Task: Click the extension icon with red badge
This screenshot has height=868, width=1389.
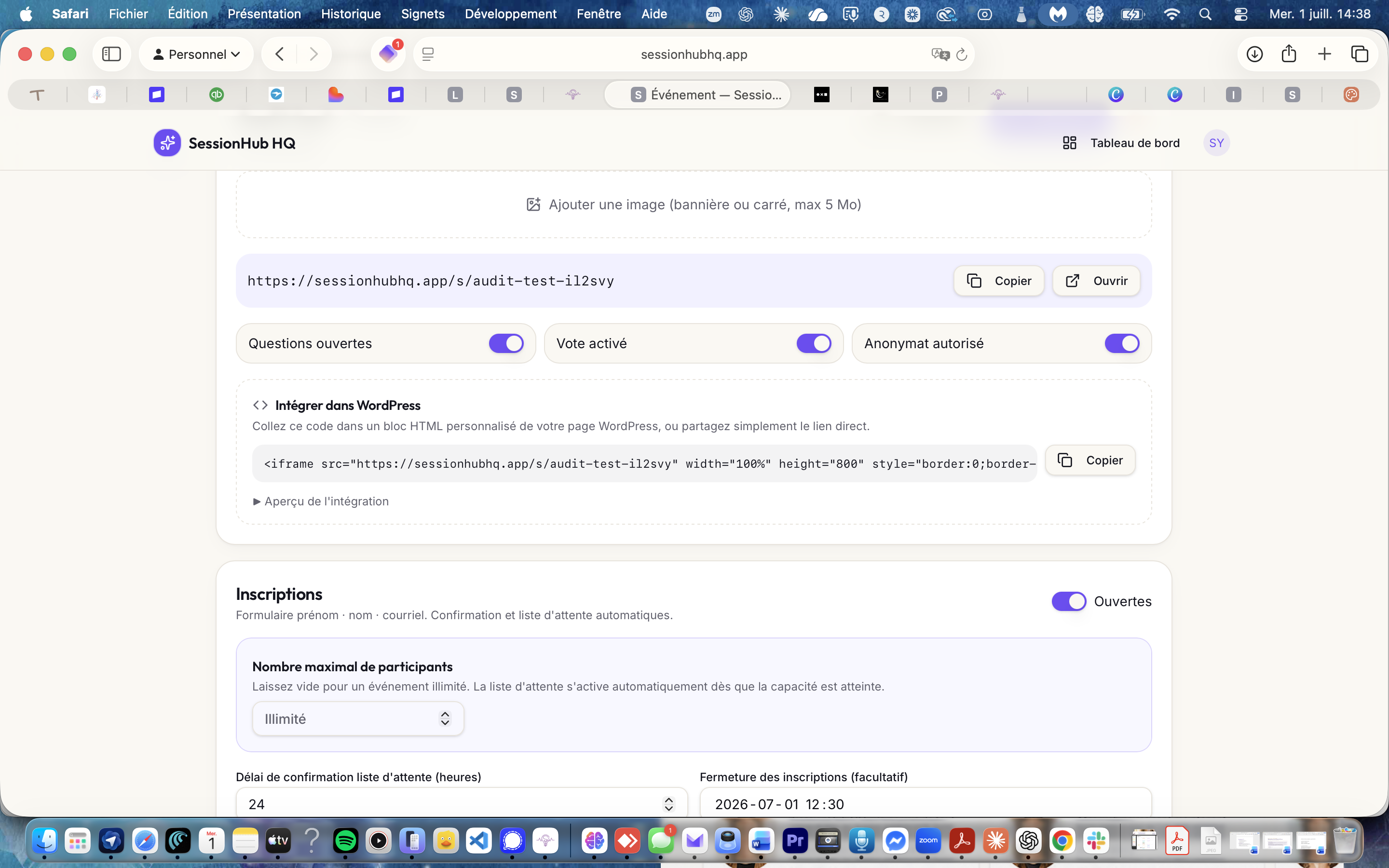Action: click(389, 54)
